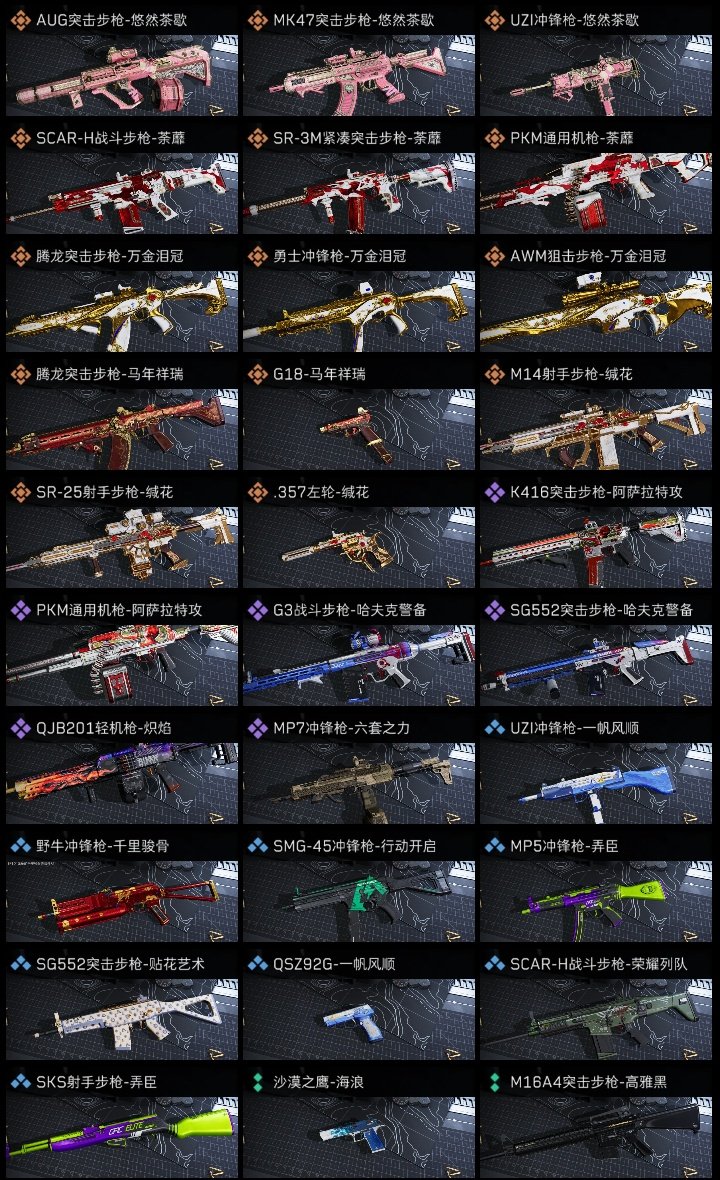Choose the AWM狙击步枪-万金泪冠 gold skin
Screen dimensions: 720x1180
point(596,312)
